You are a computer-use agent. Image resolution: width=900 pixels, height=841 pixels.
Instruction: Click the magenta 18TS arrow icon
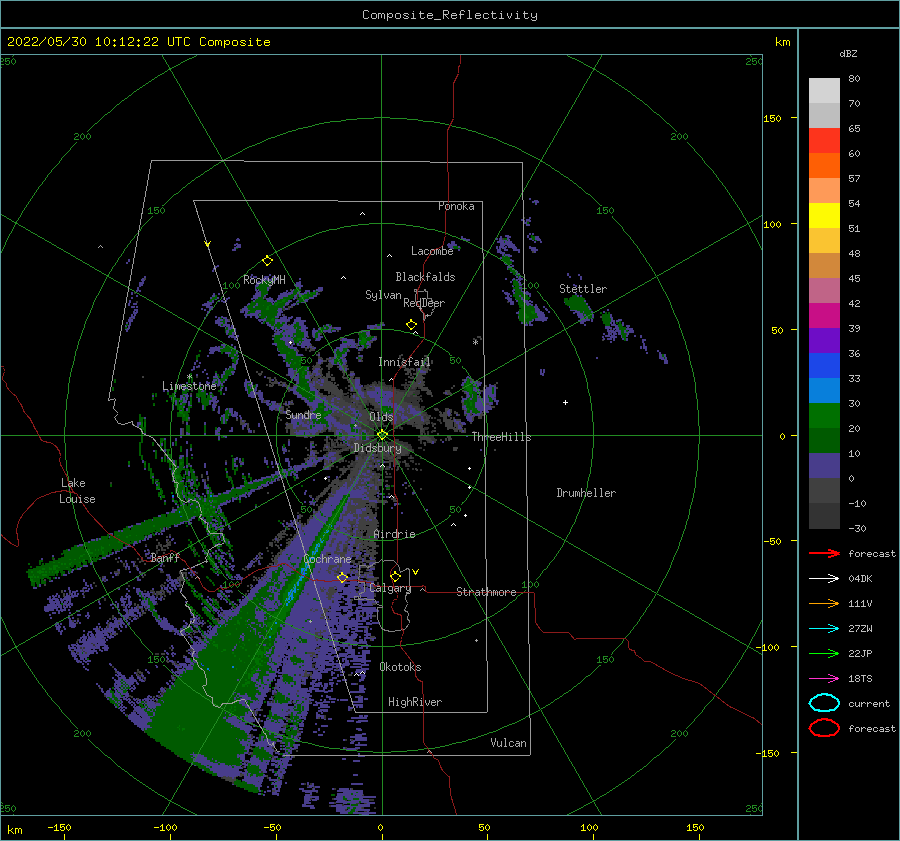tap(824, 679)
